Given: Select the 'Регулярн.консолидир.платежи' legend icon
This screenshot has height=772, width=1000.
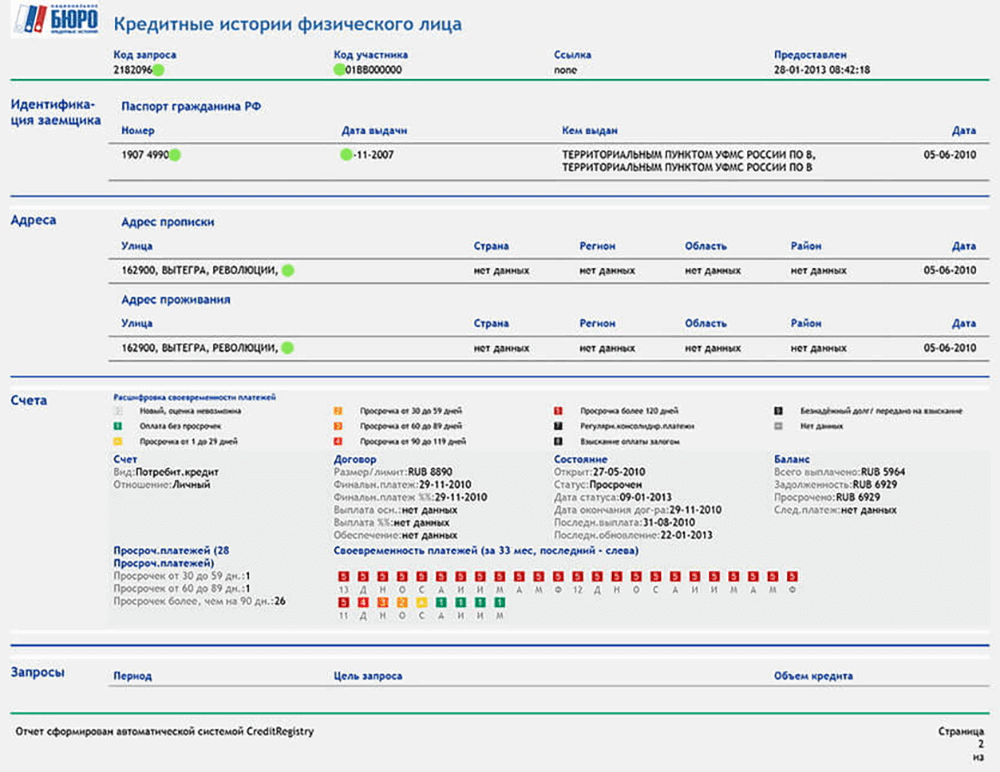Looking at the screenshot, I should [558, 426].
